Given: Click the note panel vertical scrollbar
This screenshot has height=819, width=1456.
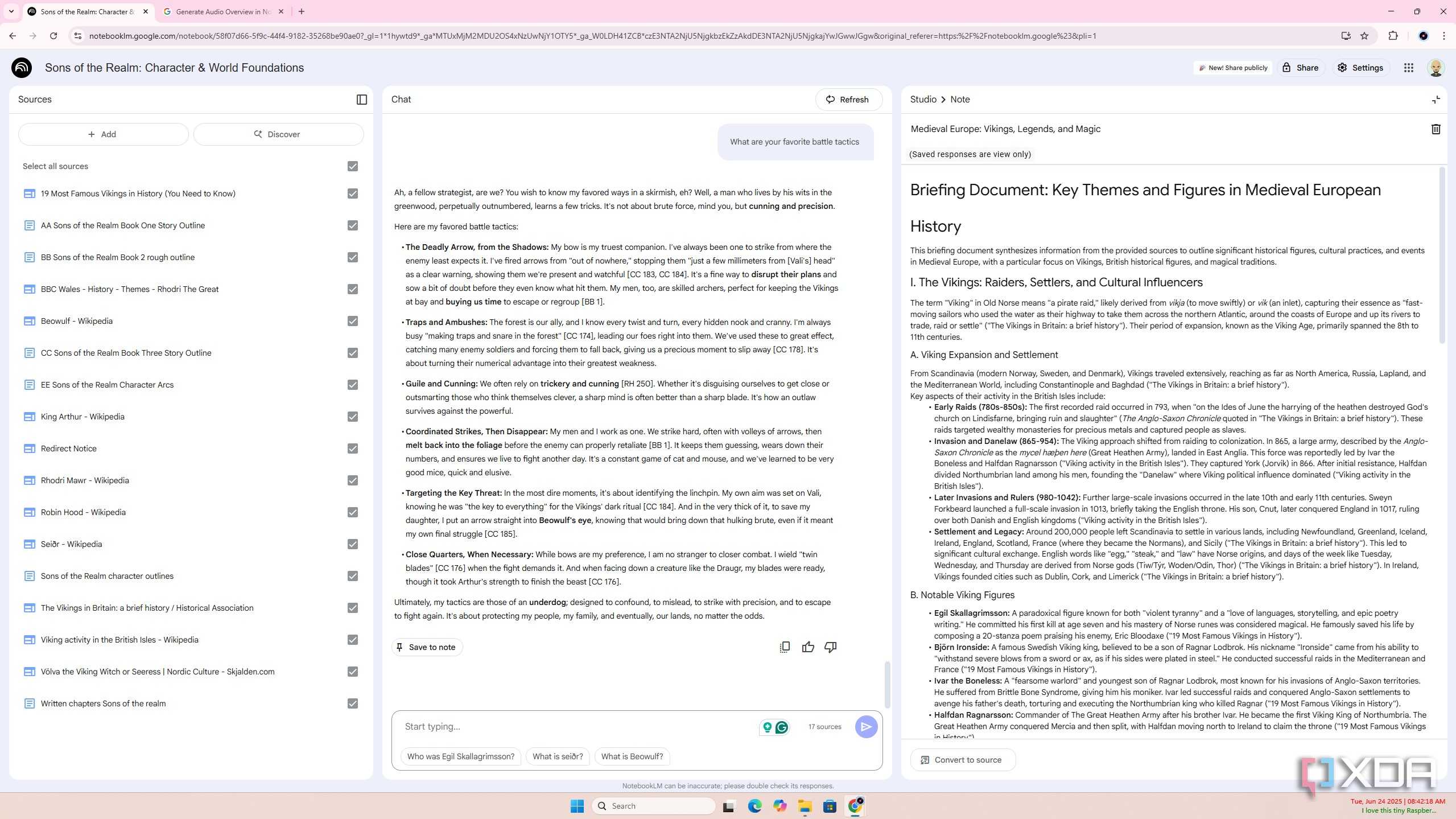Looking at the screenshot, I should (x=1442, y=256).
